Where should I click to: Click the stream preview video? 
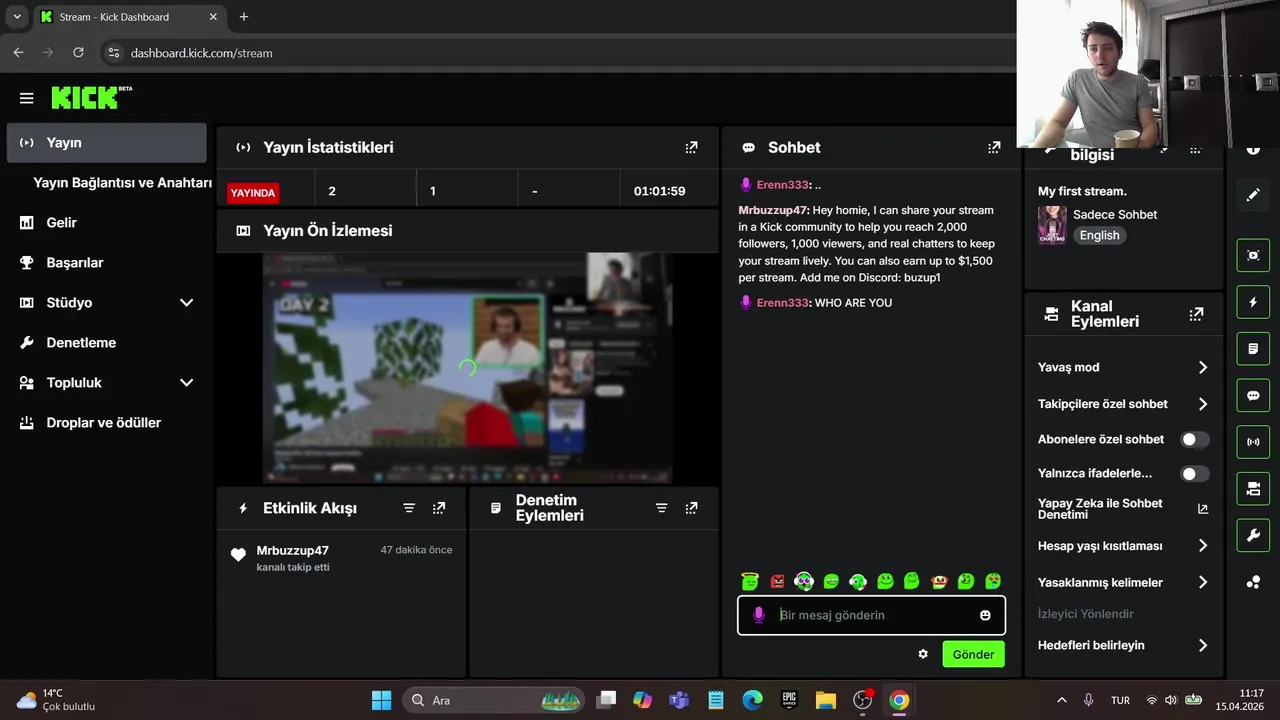(x=467, y=368)
